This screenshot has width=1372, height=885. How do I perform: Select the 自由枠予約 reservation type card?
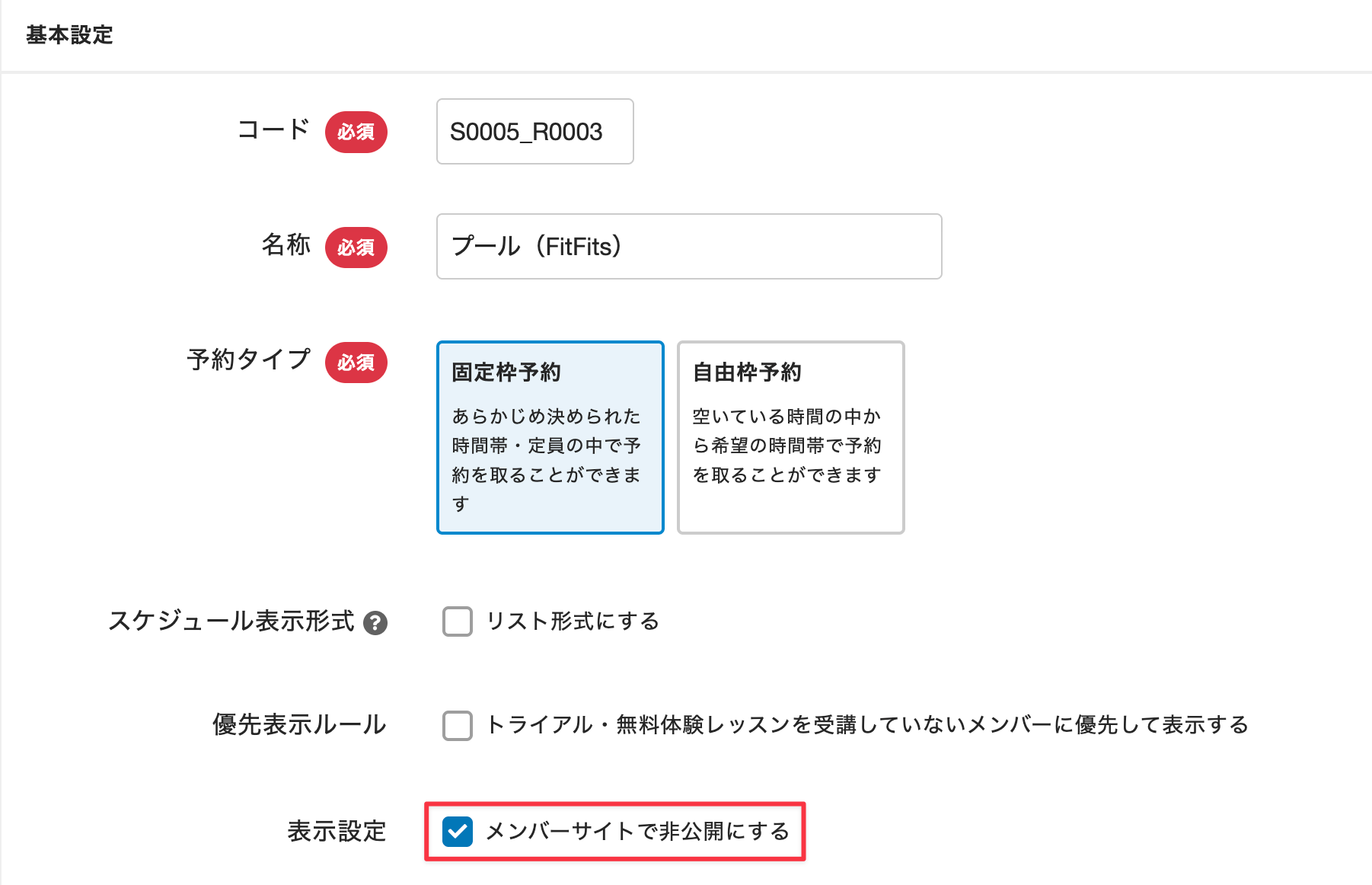coord(790,438)
